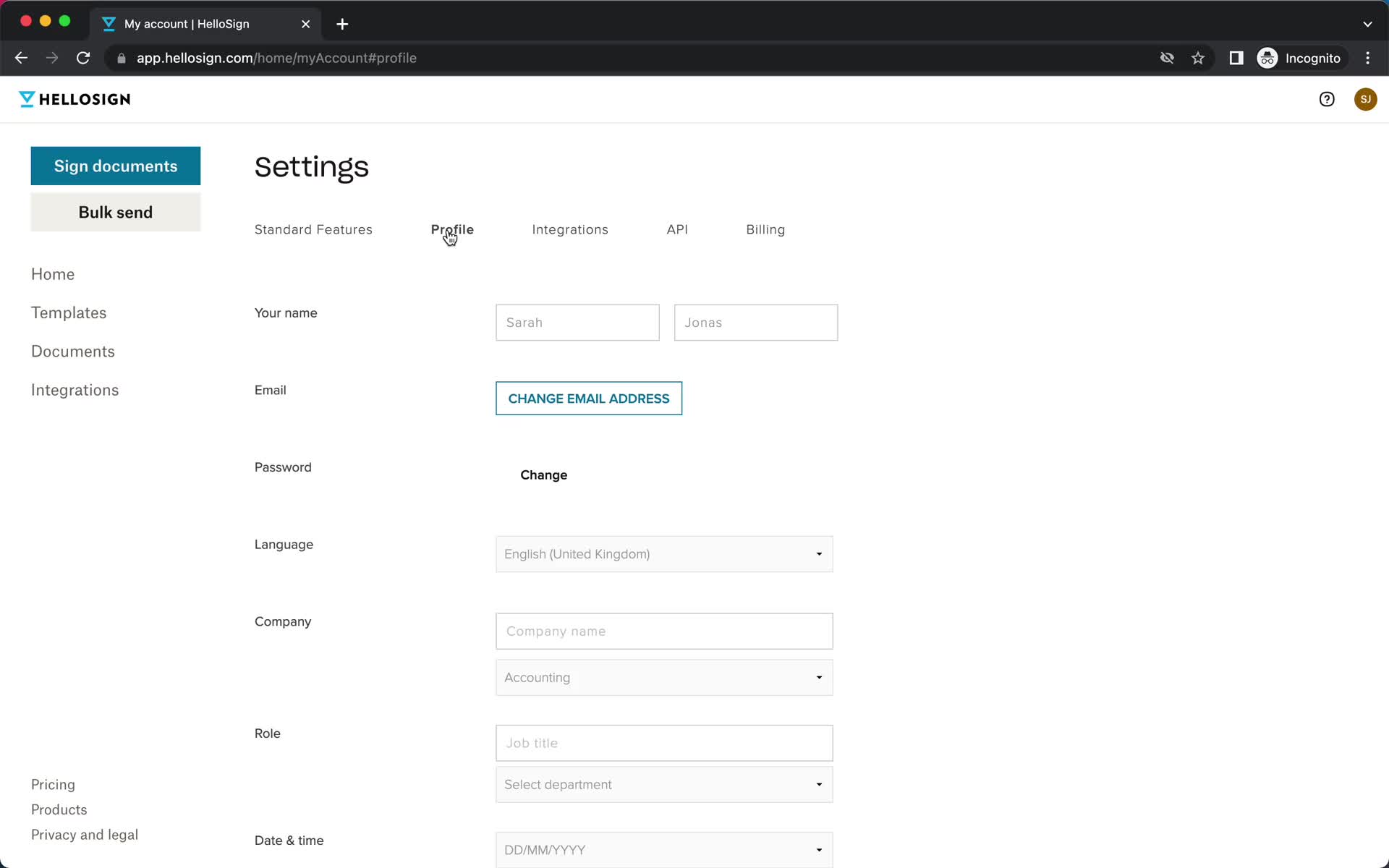Click the Accounting industry dropdown
The width and height of the screenshot is (1389, 868).
tap(665, 677)
